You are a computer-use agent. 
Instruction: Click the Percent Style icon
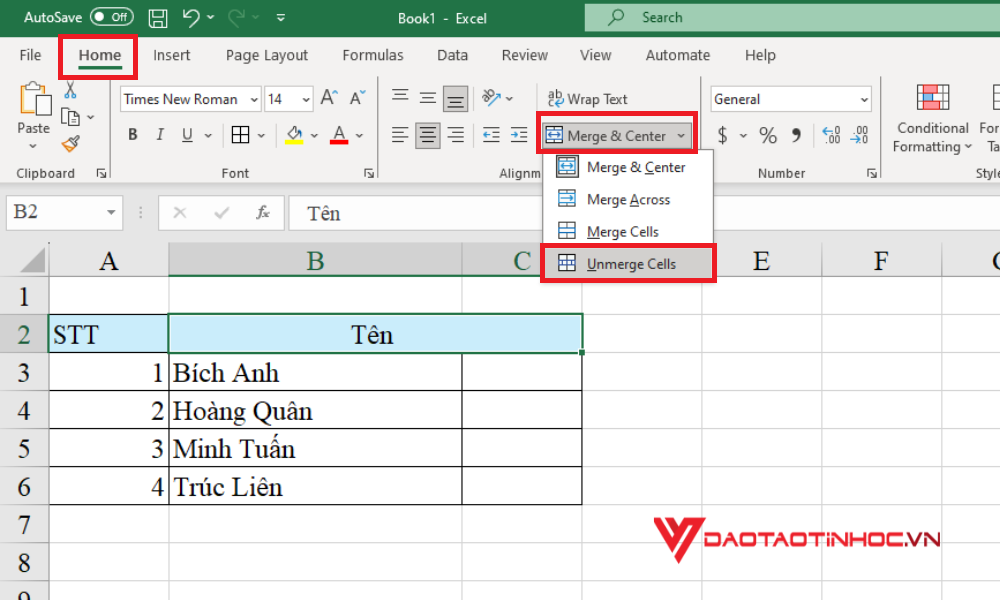point(768,135)
